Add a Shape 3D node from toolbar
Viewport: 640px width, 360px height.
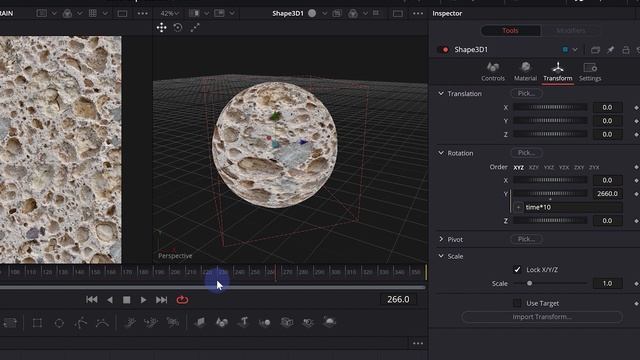[x=222, y=322]
